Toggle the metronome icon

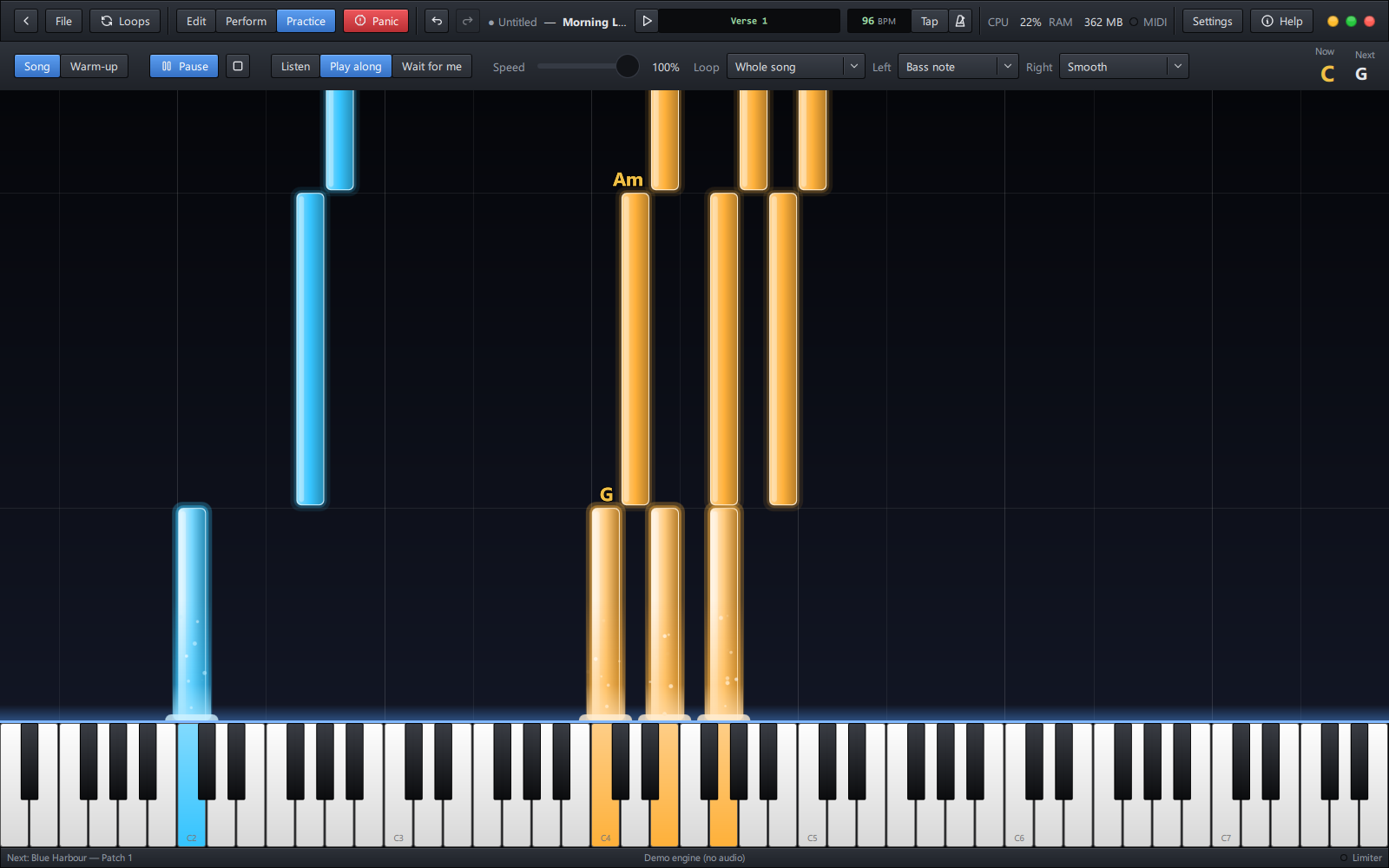pyautogui.click(x=960, y=21)
